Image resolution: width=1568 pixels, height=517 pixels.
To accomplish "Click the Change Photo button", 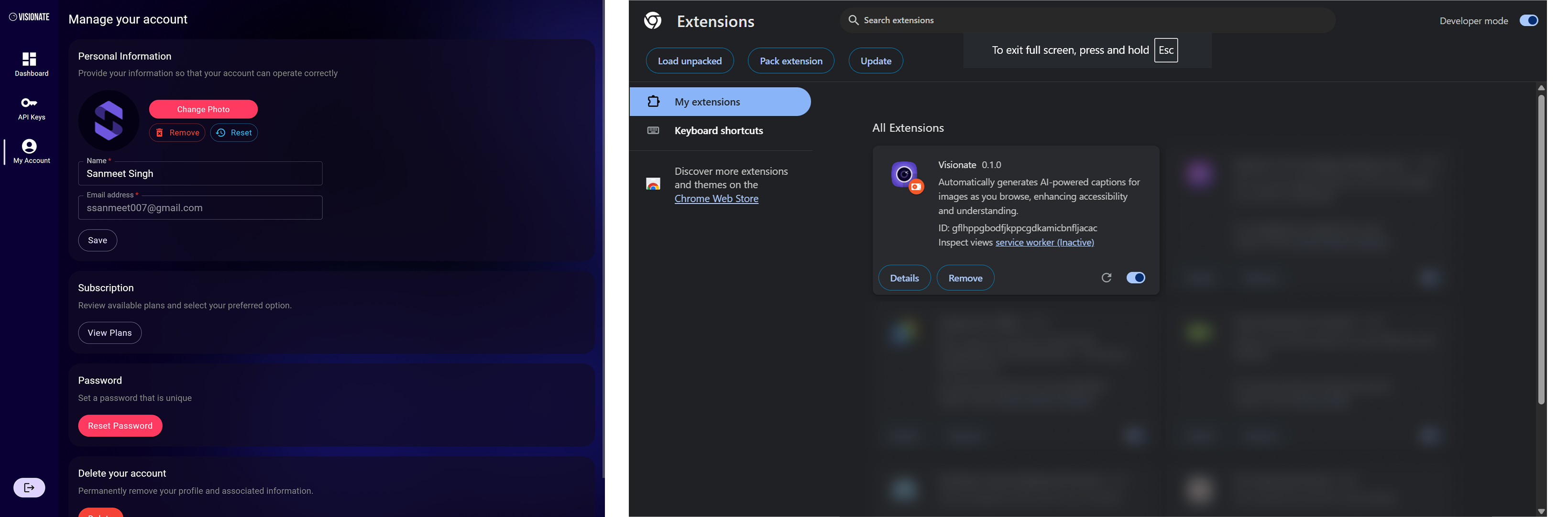I will 203,110.
